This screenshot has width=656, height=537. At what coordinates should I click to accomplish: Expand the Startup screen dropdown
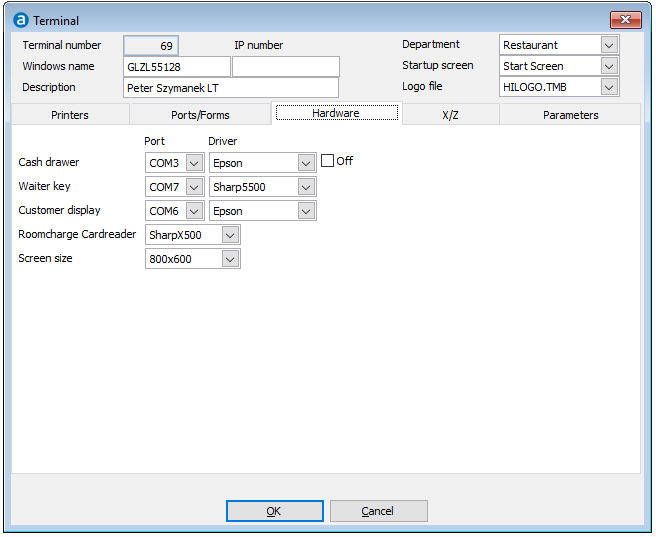click(608, 66)
